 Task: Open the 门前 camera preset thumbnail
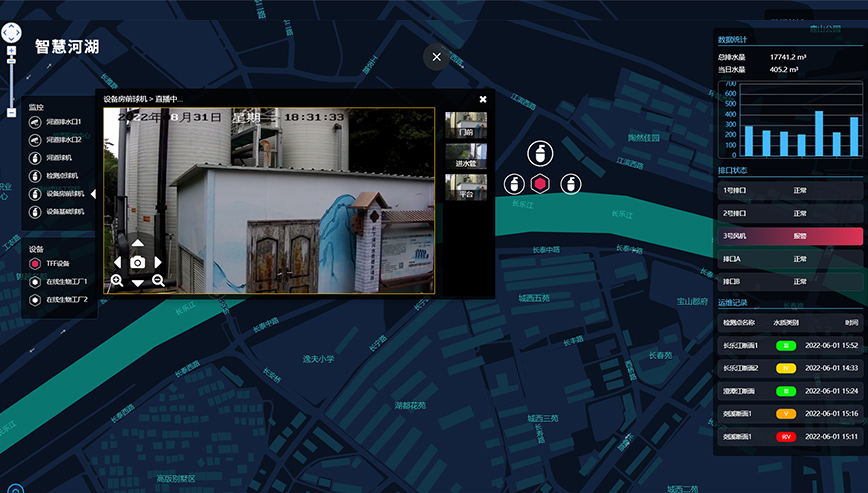(466, 124)
